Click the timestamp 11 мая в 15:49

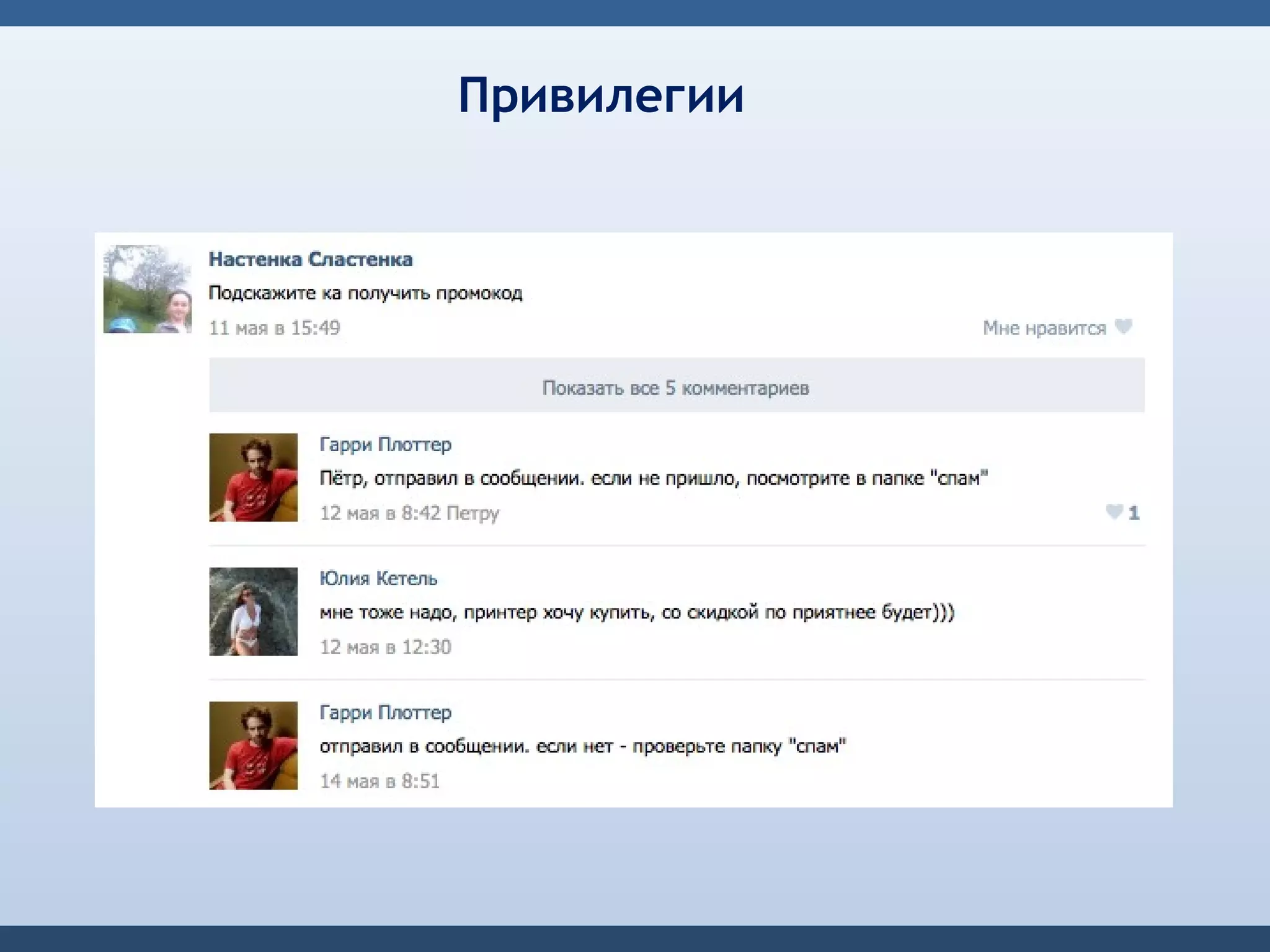275,328
